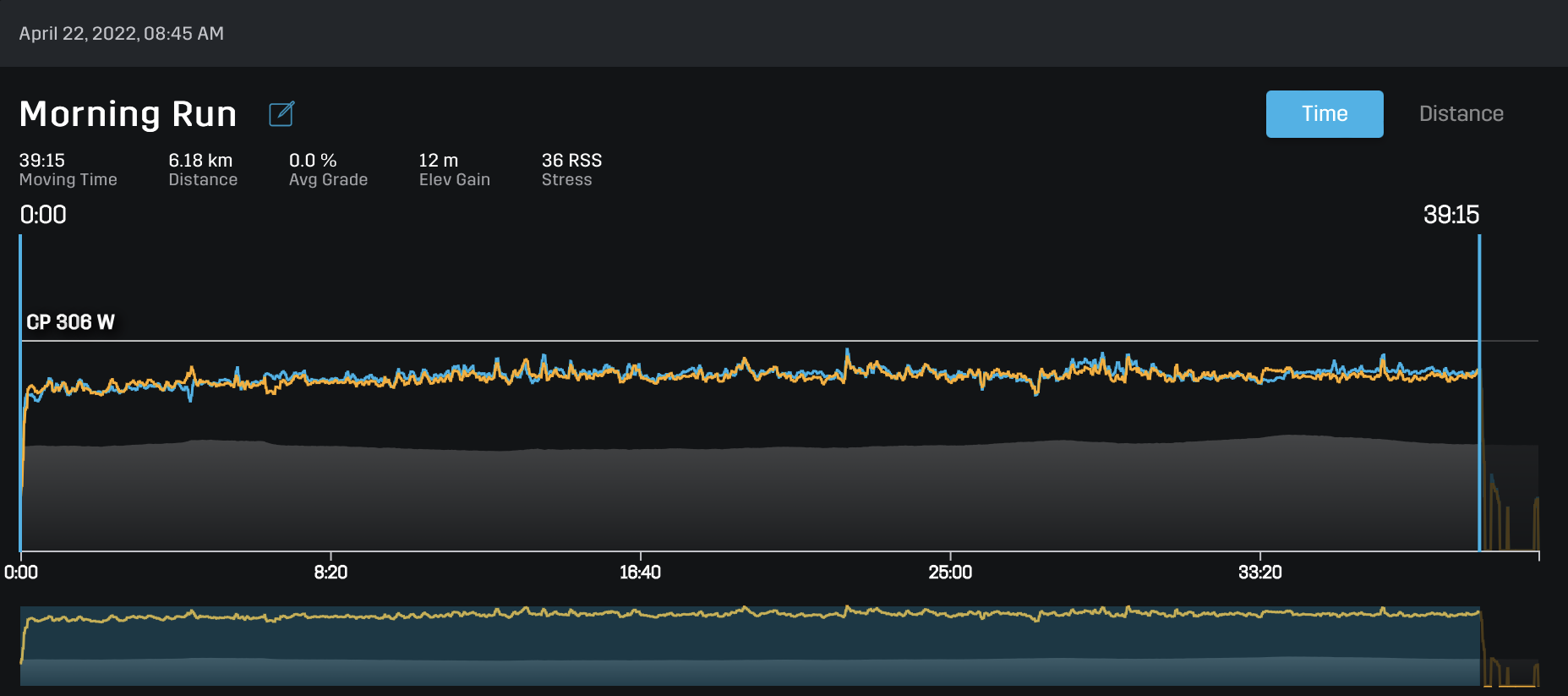Click the 0:00 tick label below the axis
This screenshot has height=696, width=1568.
pos(21,573)
